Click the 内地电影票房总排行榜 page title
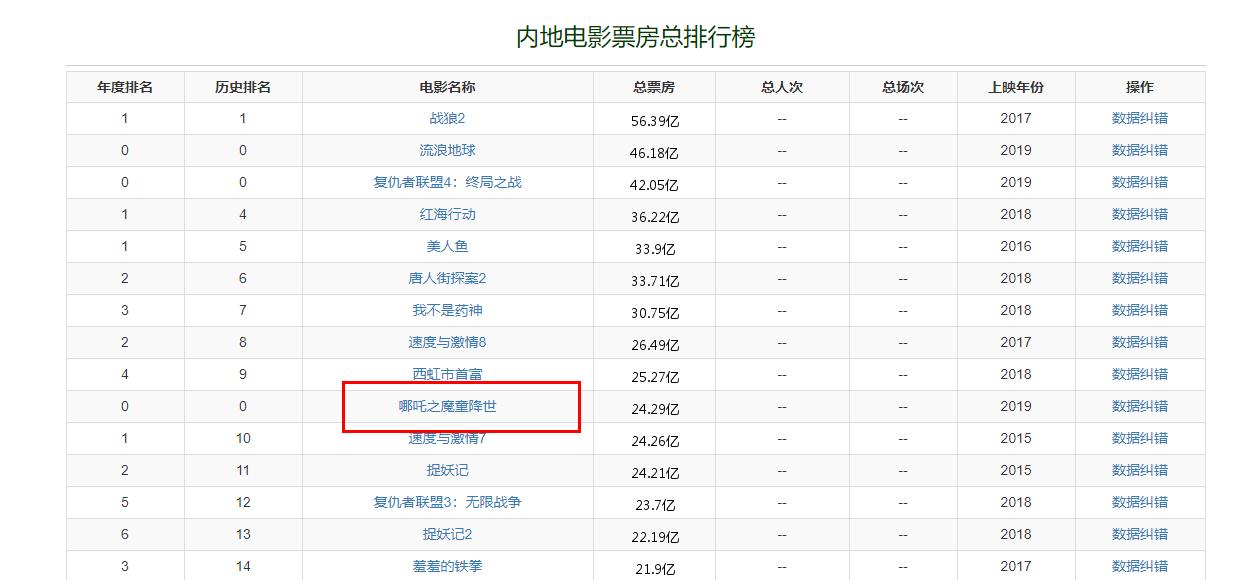This screenshot has width=1258, height=580. pos(636,37)
